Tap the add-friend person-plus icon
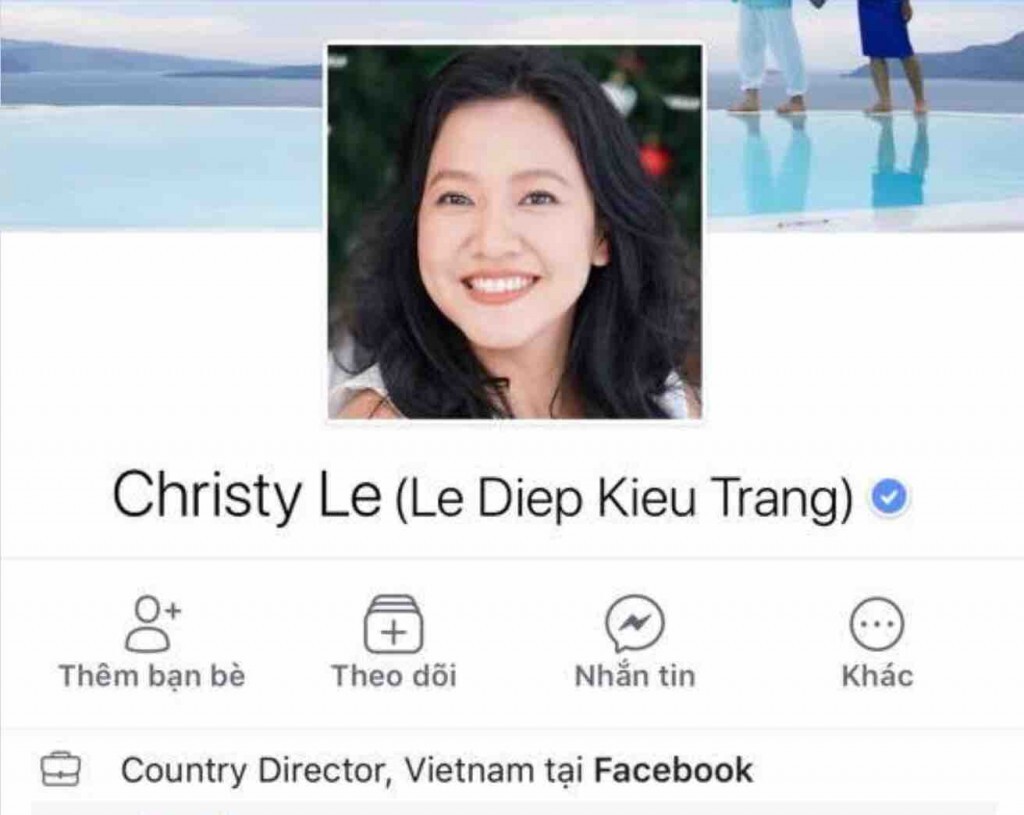1024x815 pixels. (x=152, y=624)
